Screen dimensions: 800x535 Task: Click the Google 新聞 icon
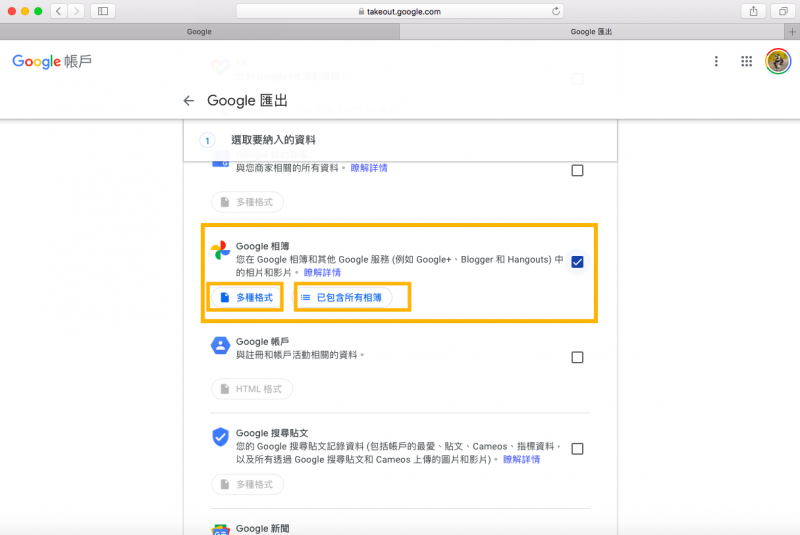pos(220,529)
